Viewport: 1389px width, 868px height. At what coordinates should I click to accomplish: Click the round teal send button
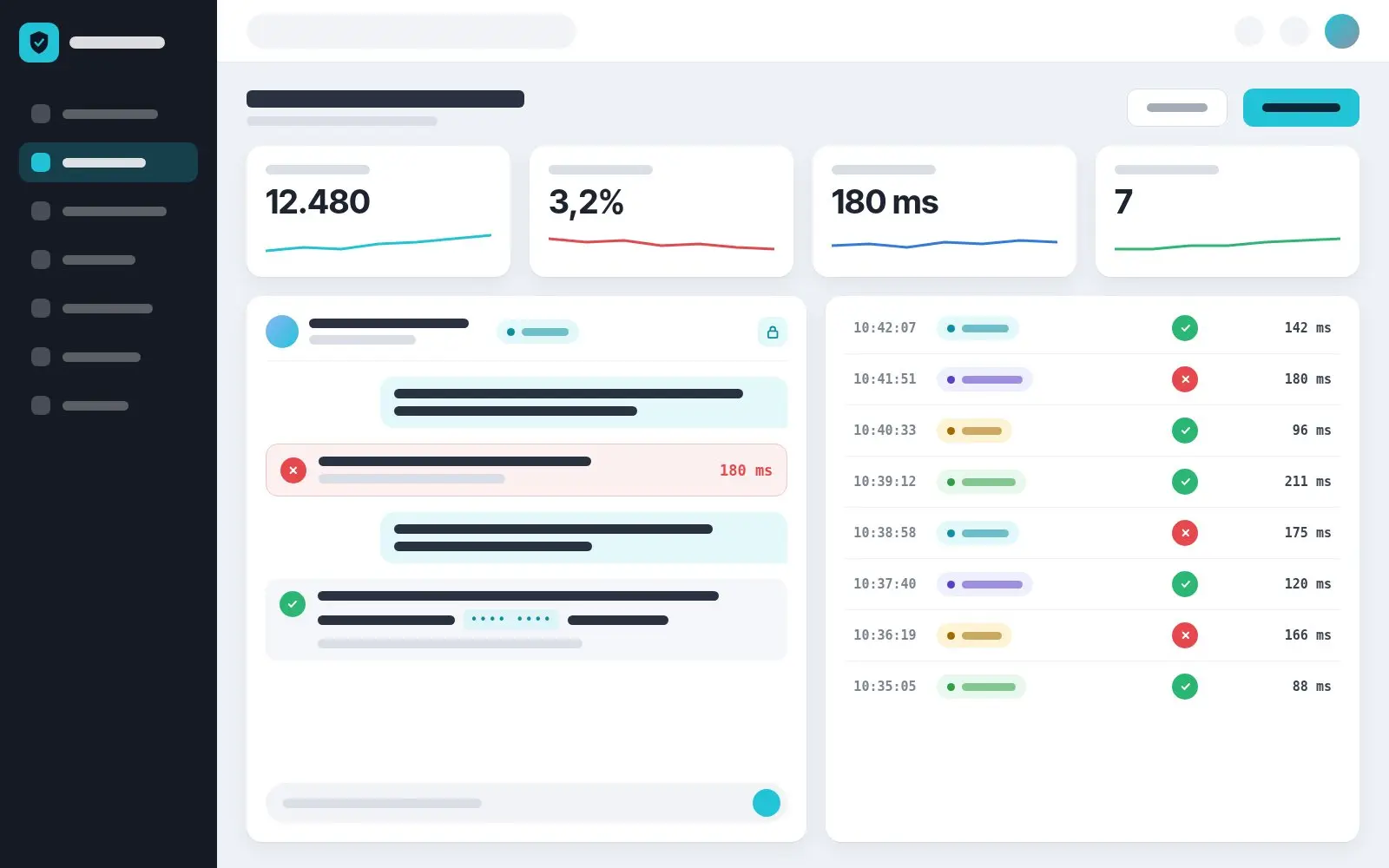(766, 803)
